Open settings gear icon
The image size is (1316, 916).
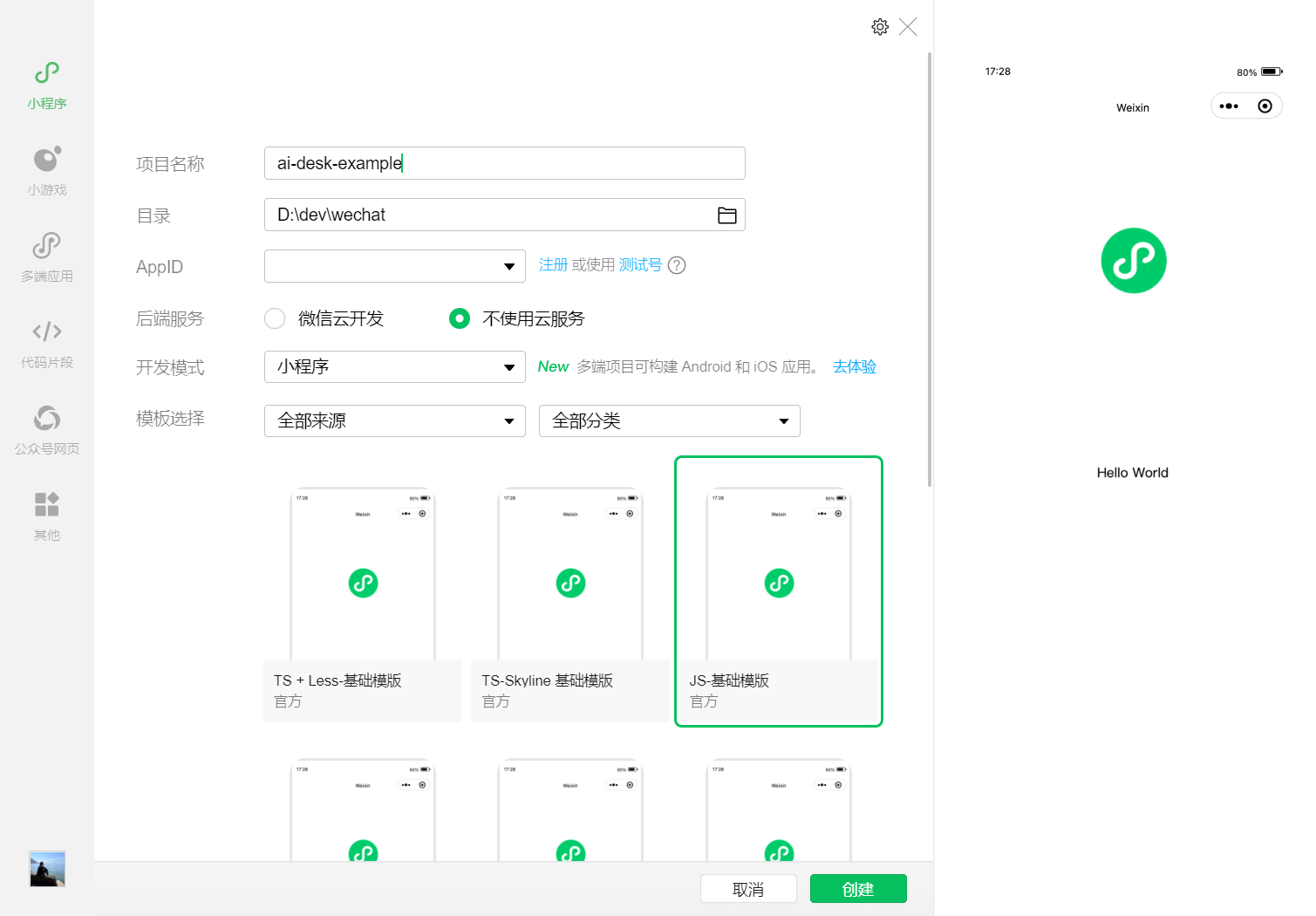(x=880, y=27)
